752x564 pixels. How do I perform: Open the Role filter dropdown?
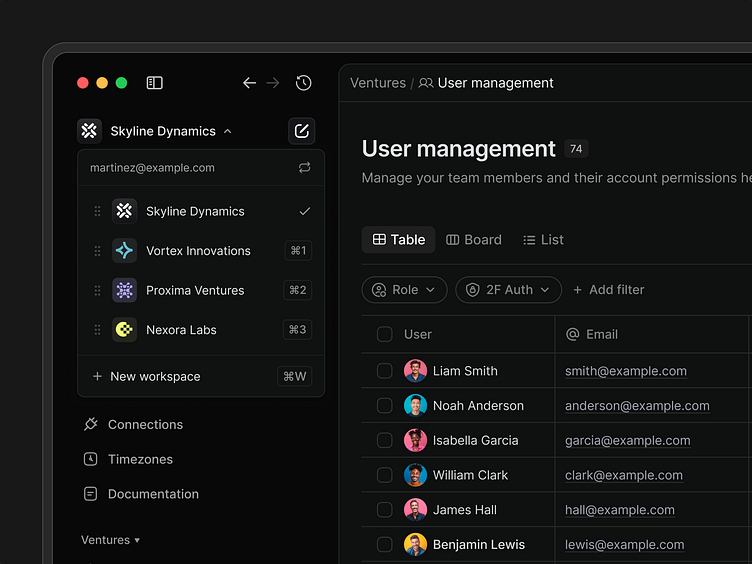(404, 290)
